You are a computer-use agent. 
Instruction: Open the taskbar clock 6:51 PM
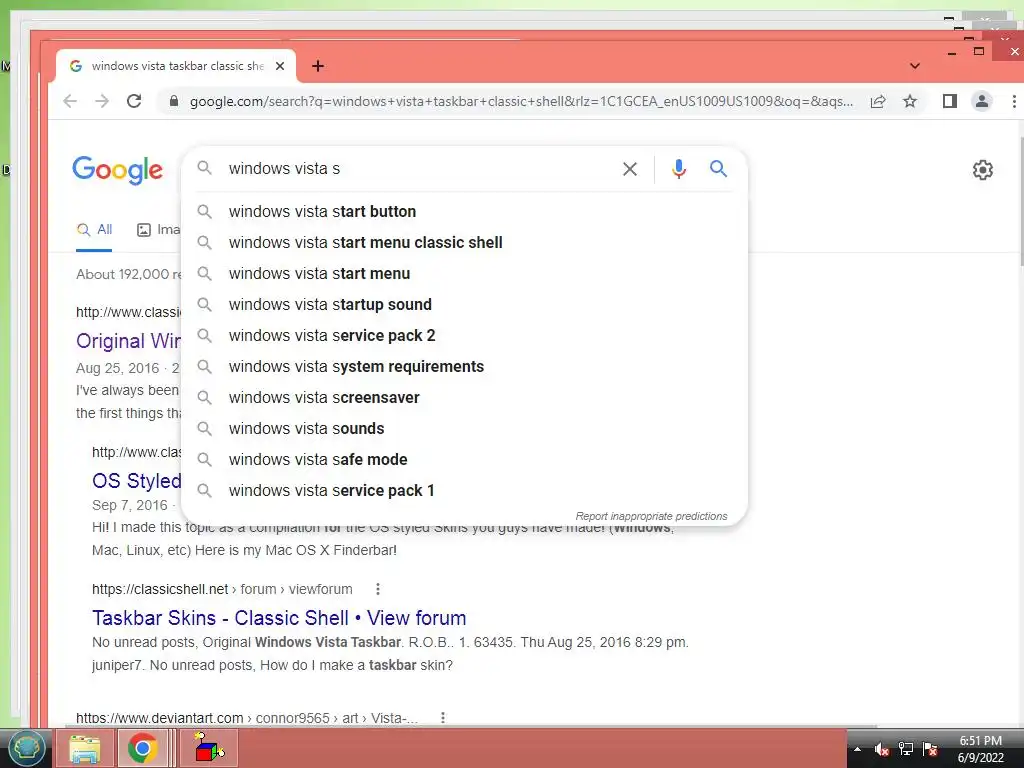[980, 749]
